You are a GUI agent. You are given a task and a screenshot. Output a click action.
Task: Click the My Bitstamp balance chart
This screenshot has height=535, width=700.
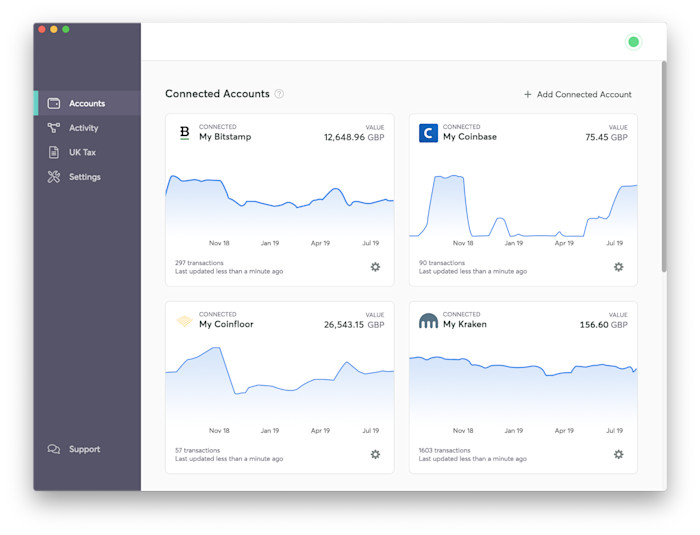click(280, 206)
